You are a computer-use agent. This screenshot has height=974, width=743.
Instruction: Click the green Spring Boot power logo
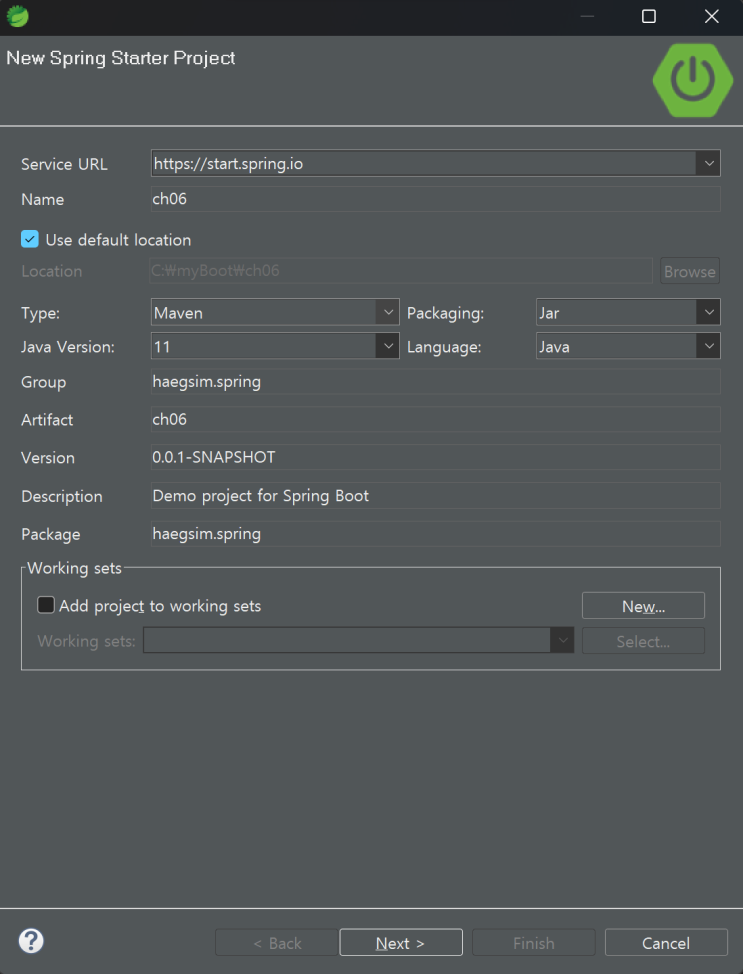[x=693, y=80]
